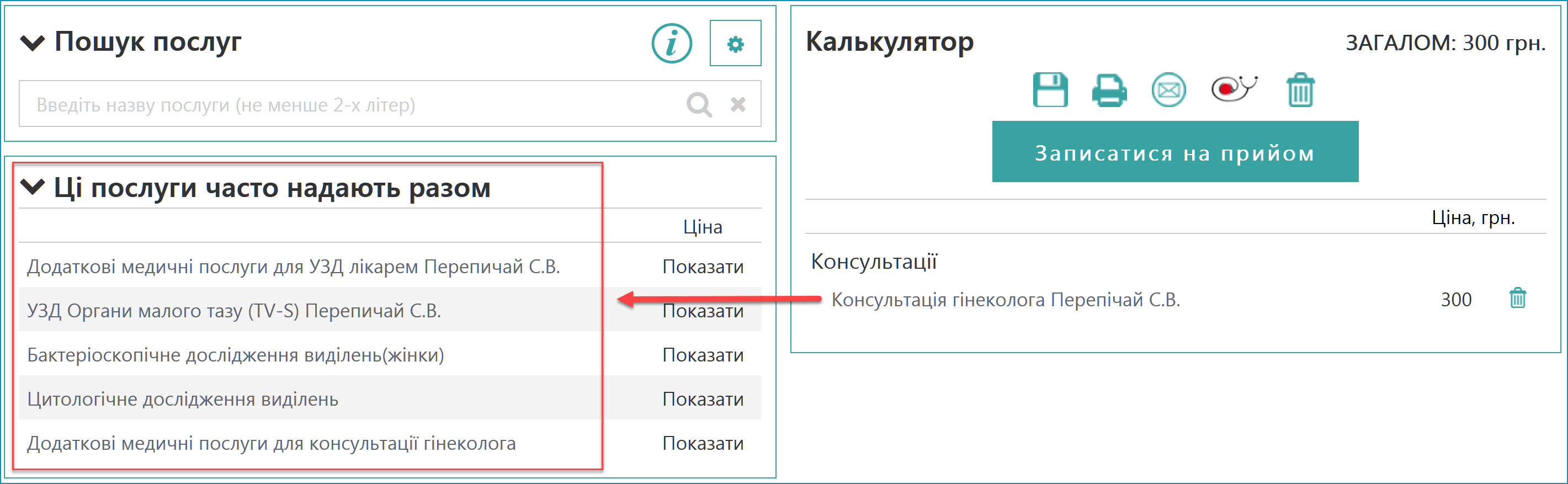This screenshot has width=1568, height=484.
Task: Open the info icon in service search
Action: tap(671, 43)
